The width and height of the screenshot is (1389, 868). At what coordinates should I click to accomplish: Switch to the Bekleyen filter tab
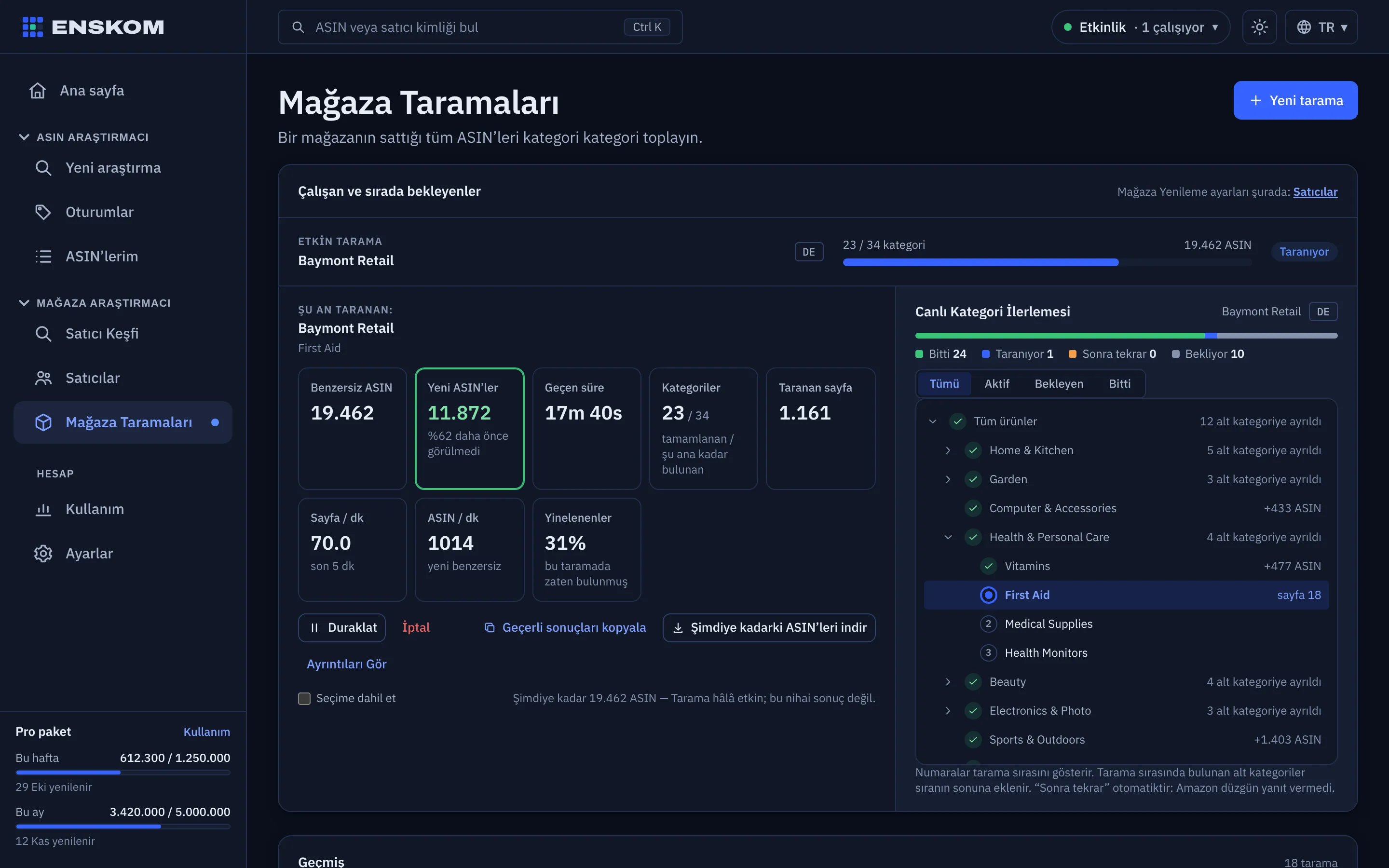coord(1059,383)
